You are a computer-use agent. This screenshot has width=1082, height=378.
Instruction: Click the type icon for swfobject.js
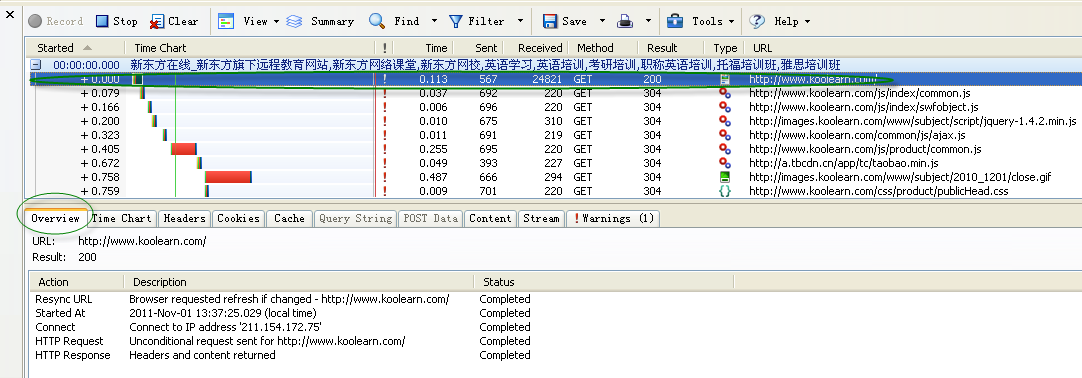tap(725, 107)
